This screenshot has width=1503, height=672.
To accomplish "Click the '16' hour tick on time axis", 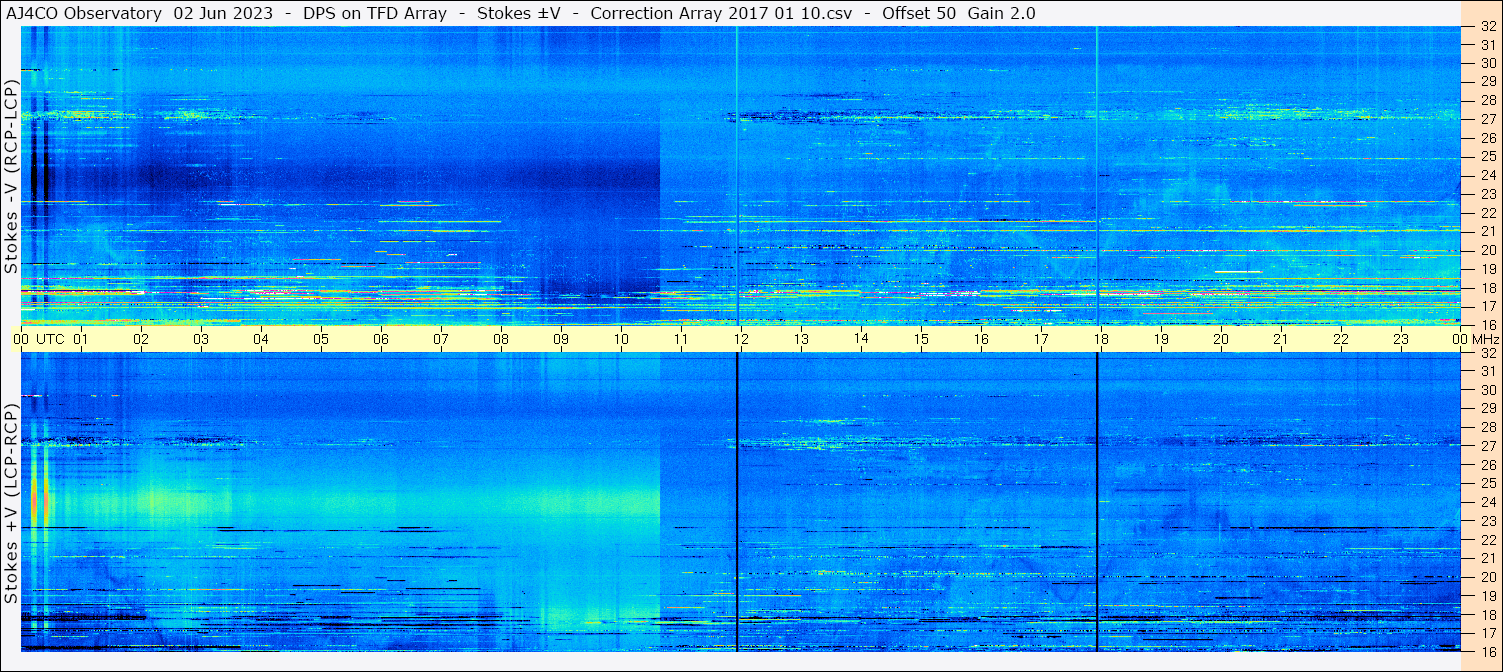I will click(981, 339).
